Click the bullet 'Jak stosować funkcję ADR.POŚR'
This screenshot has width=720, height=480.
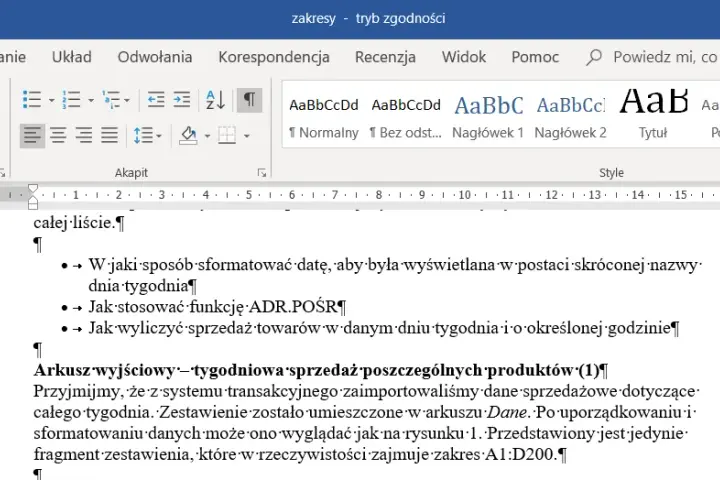click(213, 307)
